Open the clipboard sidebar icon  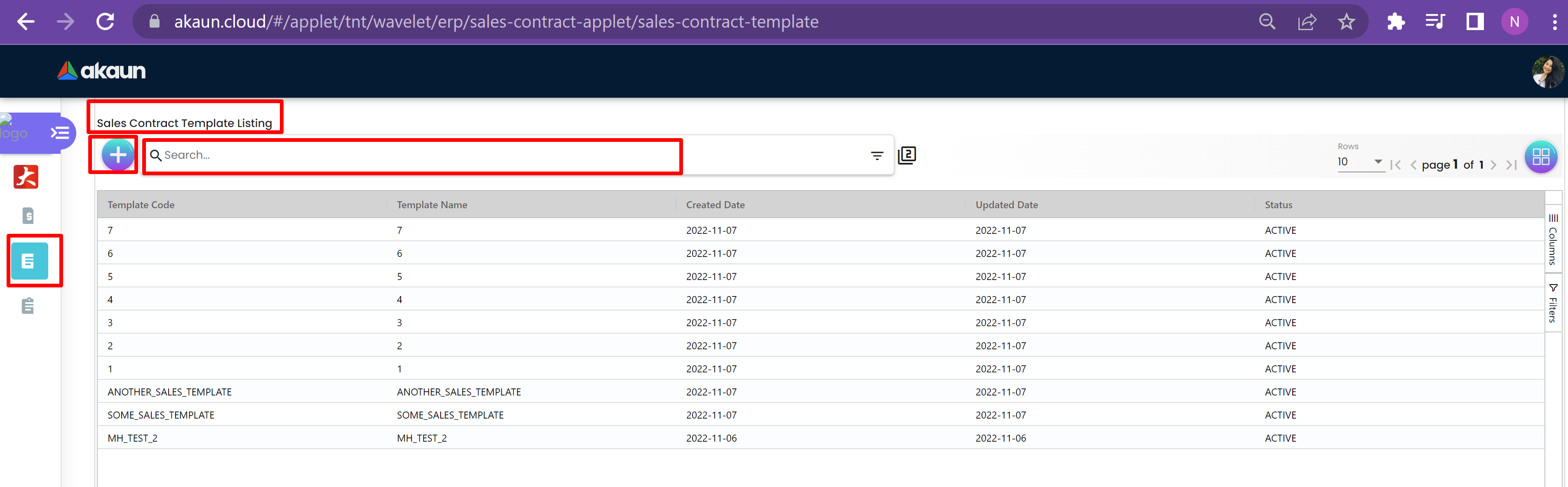point(28,306)
